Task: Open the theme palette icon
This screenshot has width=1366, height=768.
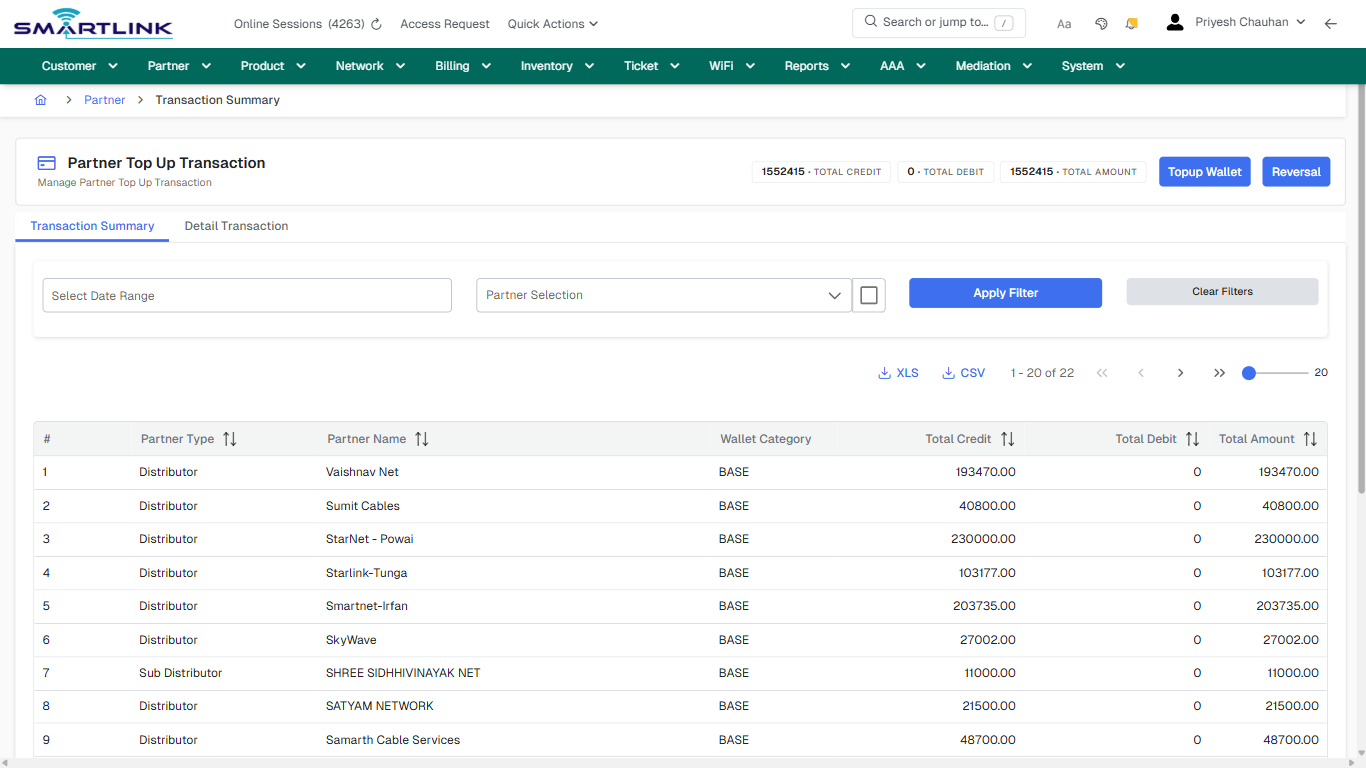Action: click(x=1101, y=22)
